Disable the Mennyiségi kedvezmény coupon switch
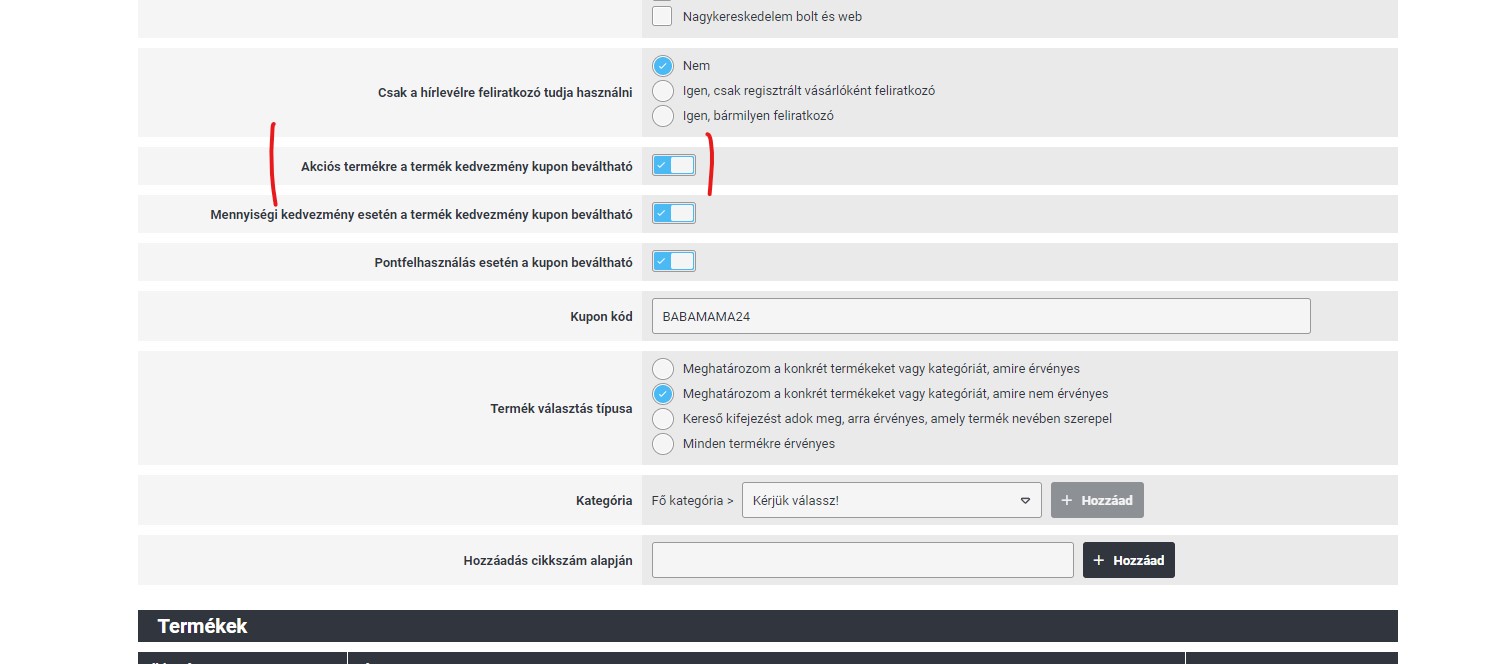 pyautogui.click(x=673, y=213)
